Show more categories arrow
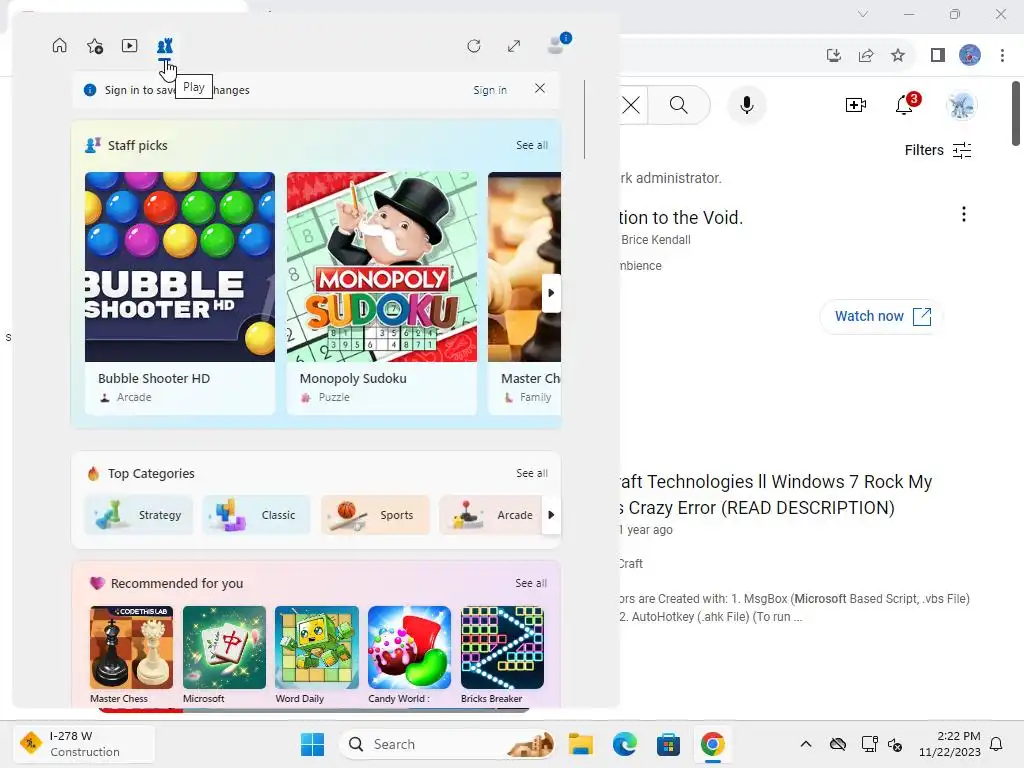The width and height of the screenshot is (1024, 768). tap(551, 515)
